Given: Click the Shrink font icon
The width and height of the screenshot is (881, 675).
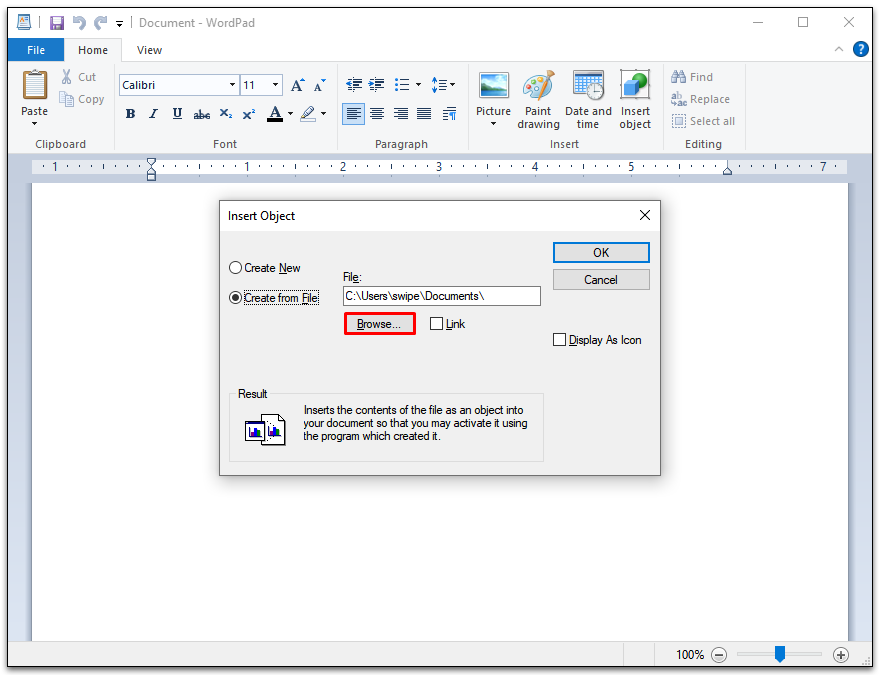Looking at the screenshot, I should tap(319, 85).
